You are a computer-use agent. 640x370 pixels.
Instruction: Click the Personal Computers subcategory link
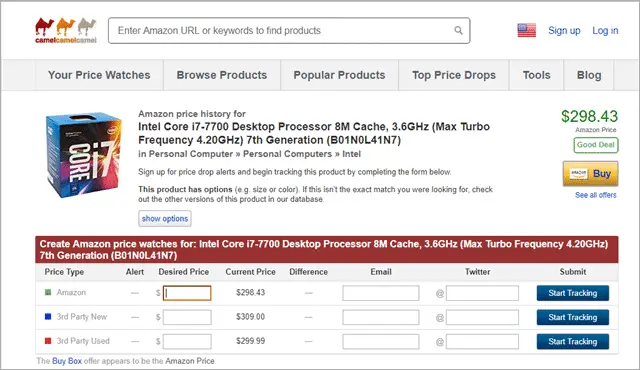pyautogui.click(x=287, y=154)
